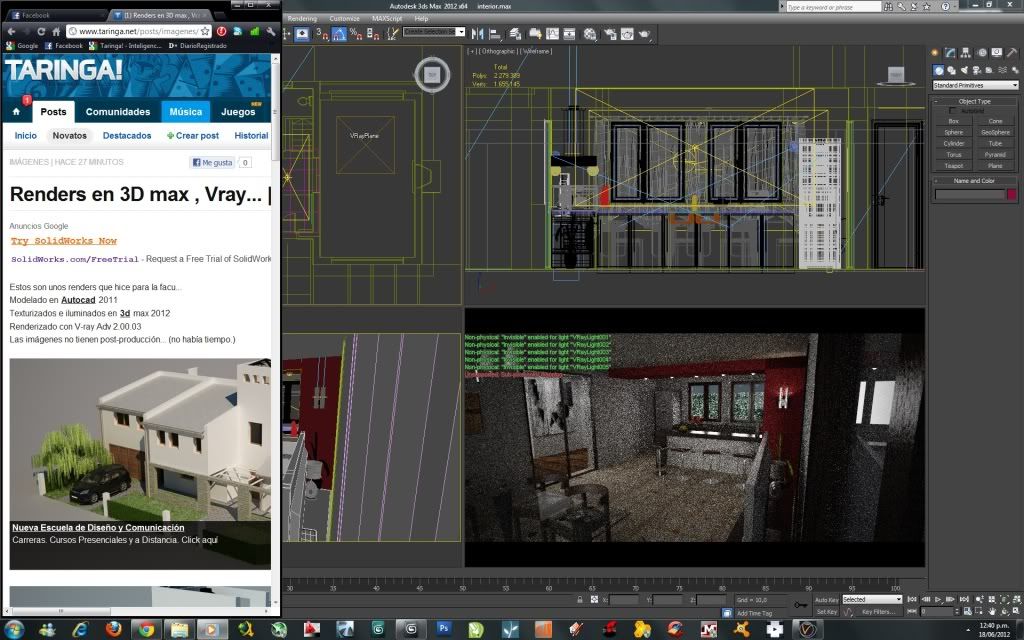Toggle the Percent Snap tool

356,34
